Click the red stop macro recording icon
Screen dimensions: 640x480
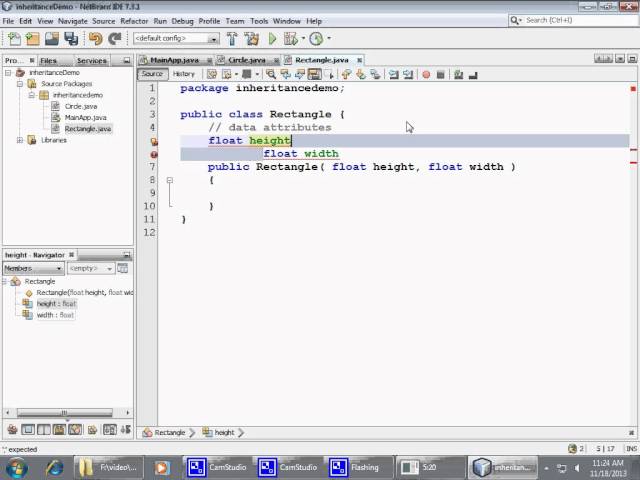coord(426,74)
